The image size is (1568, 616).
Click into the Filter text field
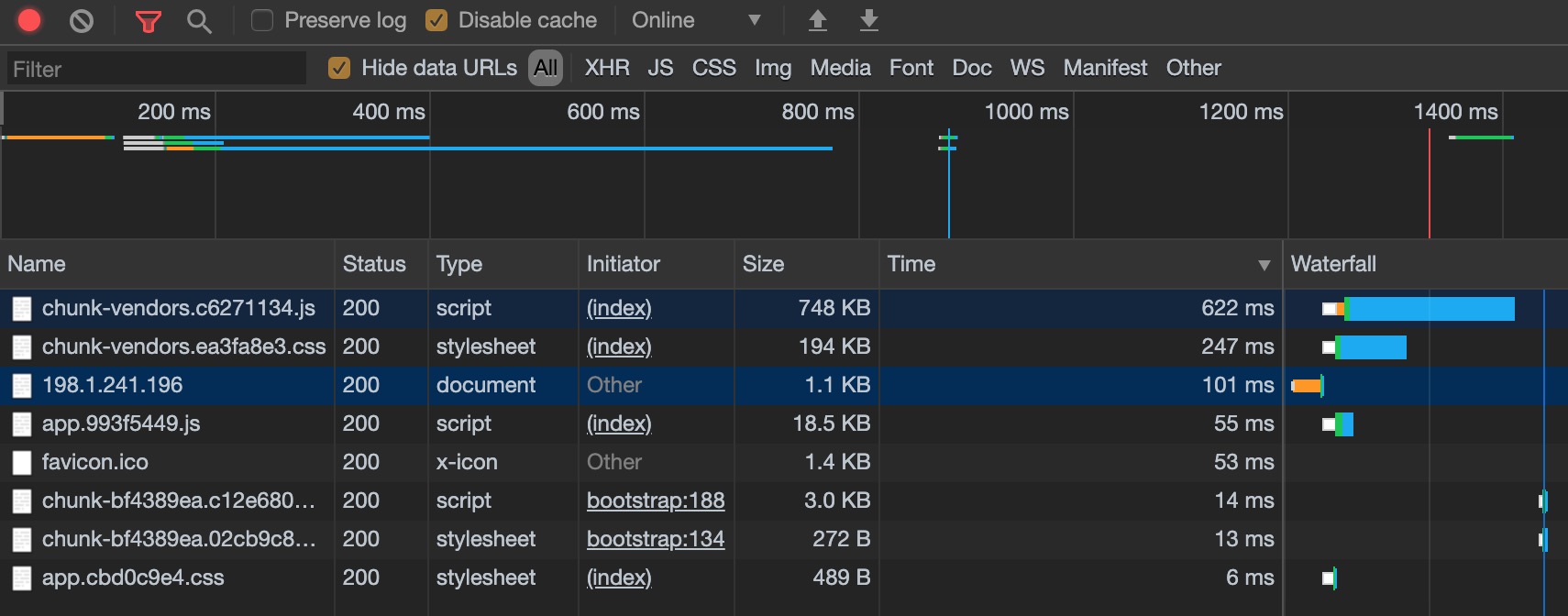(x=156, y=69)
